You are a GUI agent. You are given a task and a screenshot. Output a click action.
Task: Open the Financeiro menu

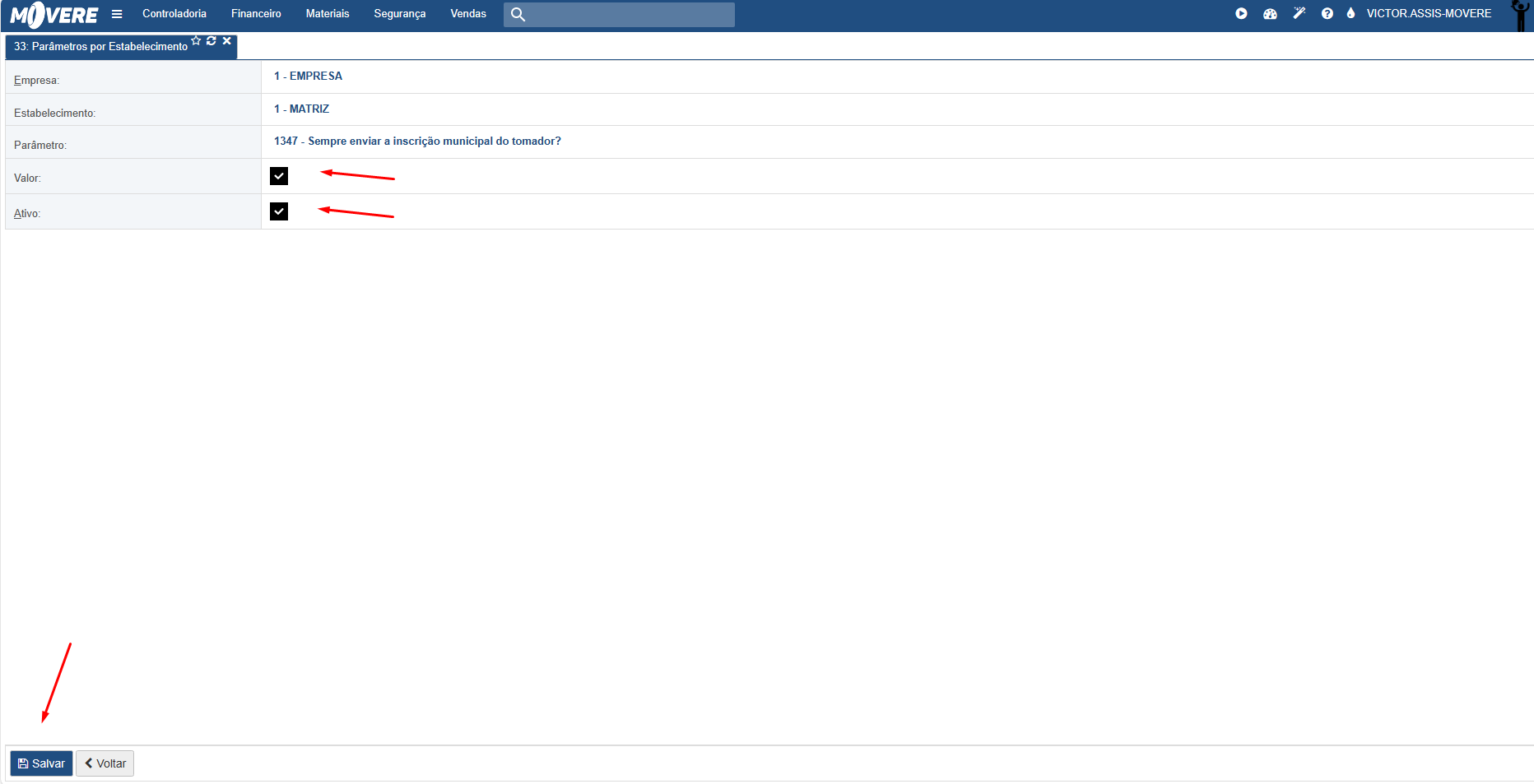click(256, 14)
